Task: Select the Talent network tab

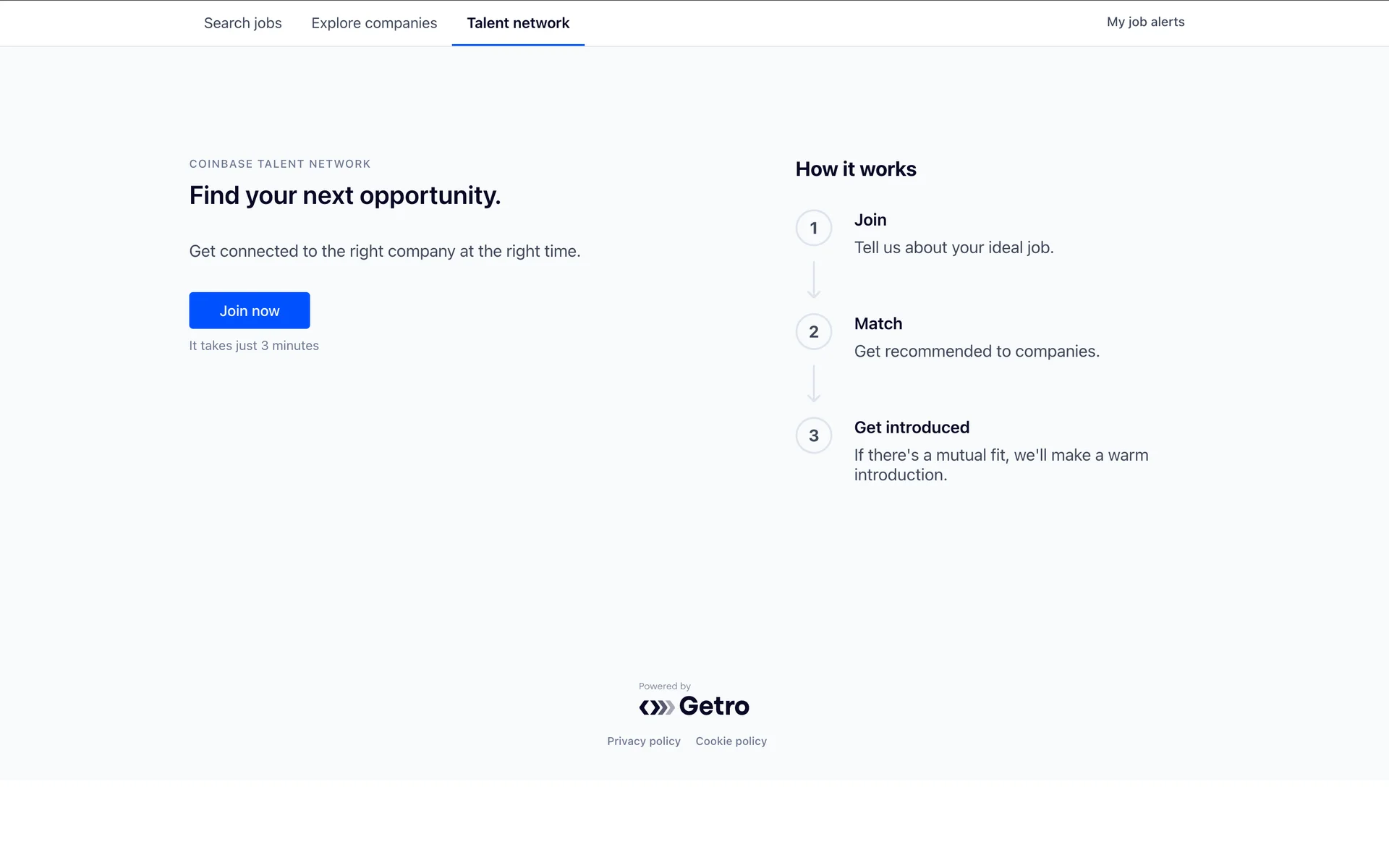Action: point(518,23)
